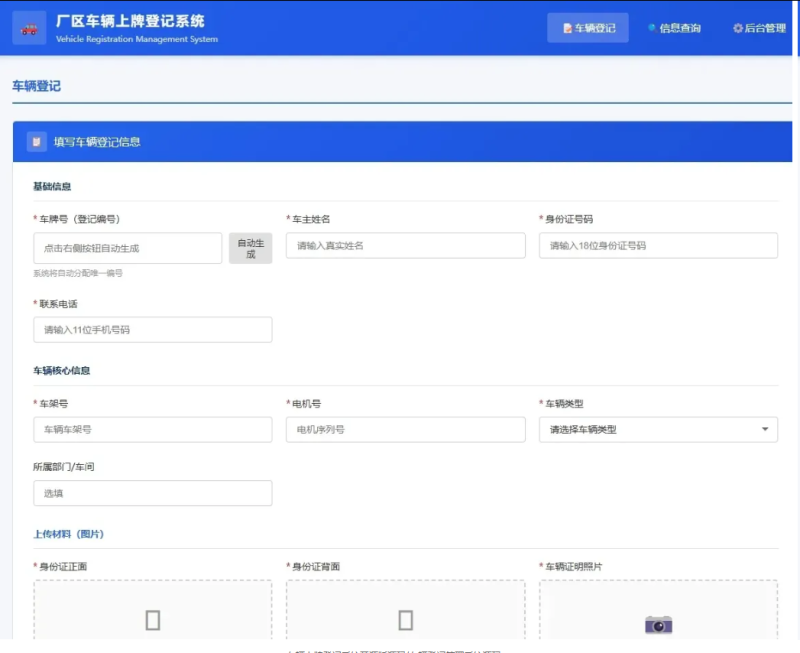This screenshot has width=800, height=653.
Task: Click the red car logo icon
Action: click(x=29, y=29)
